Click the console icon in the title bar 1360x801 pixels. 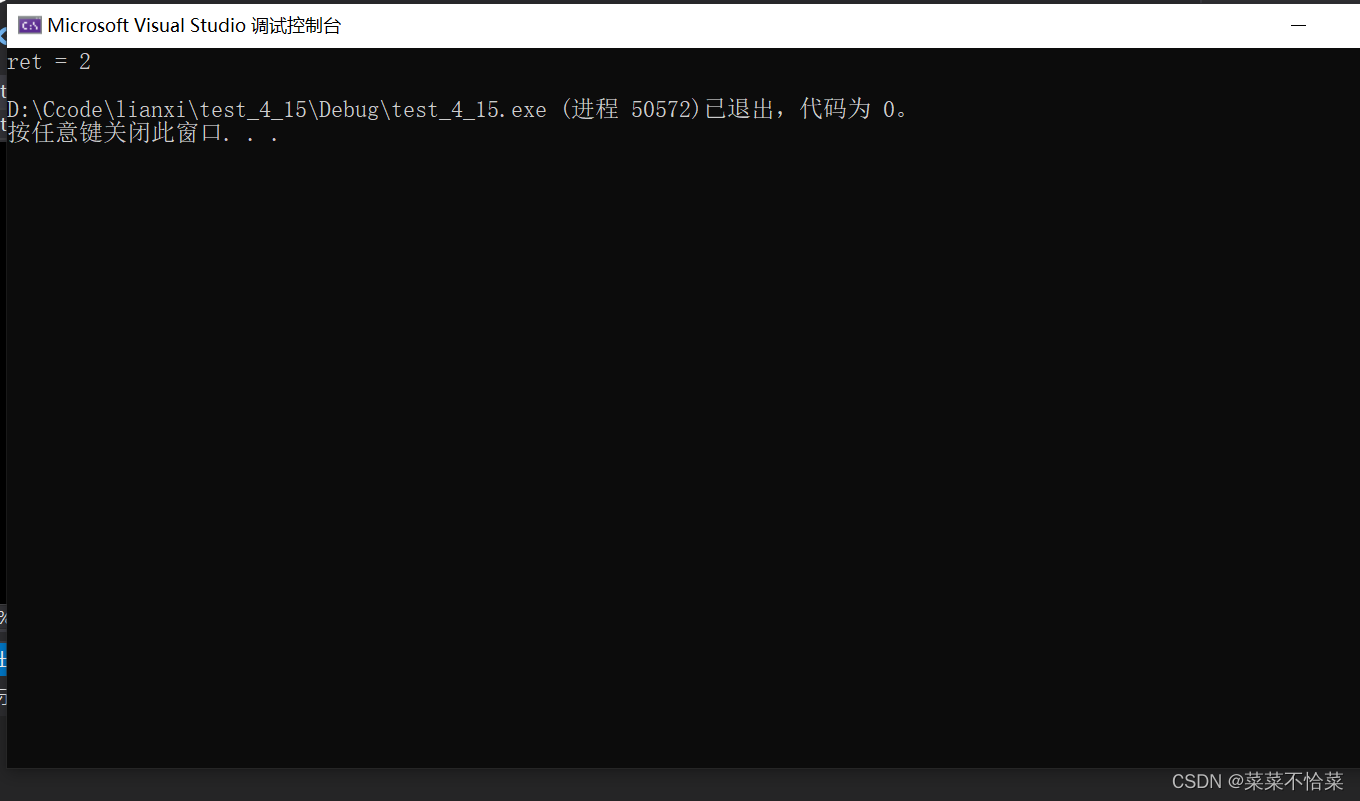pos(30,26)
